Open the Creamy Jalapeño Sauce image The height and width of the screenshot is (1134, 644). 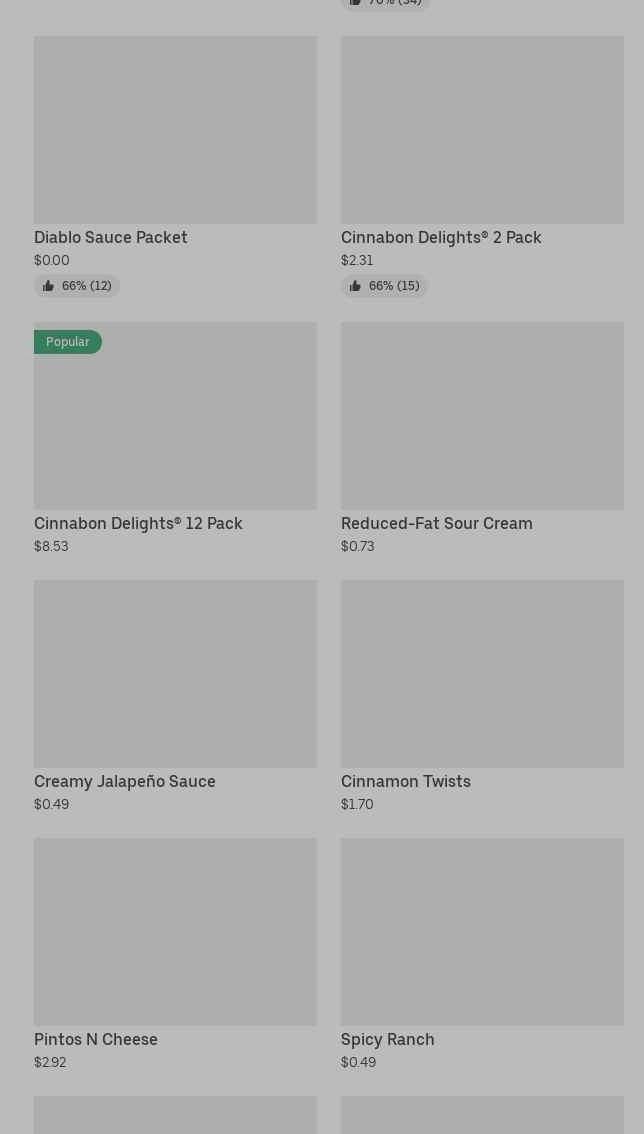175,673
